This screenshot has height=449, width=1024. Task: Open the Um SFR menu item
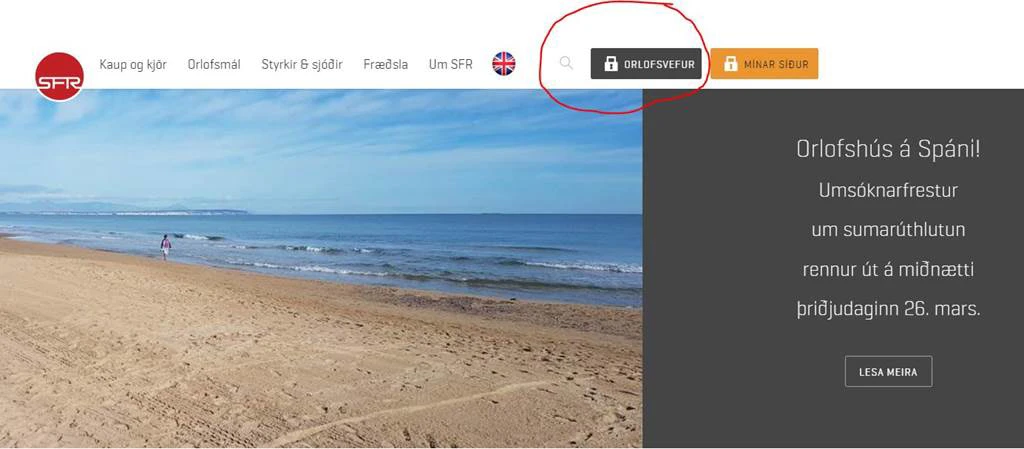(451, 65)
